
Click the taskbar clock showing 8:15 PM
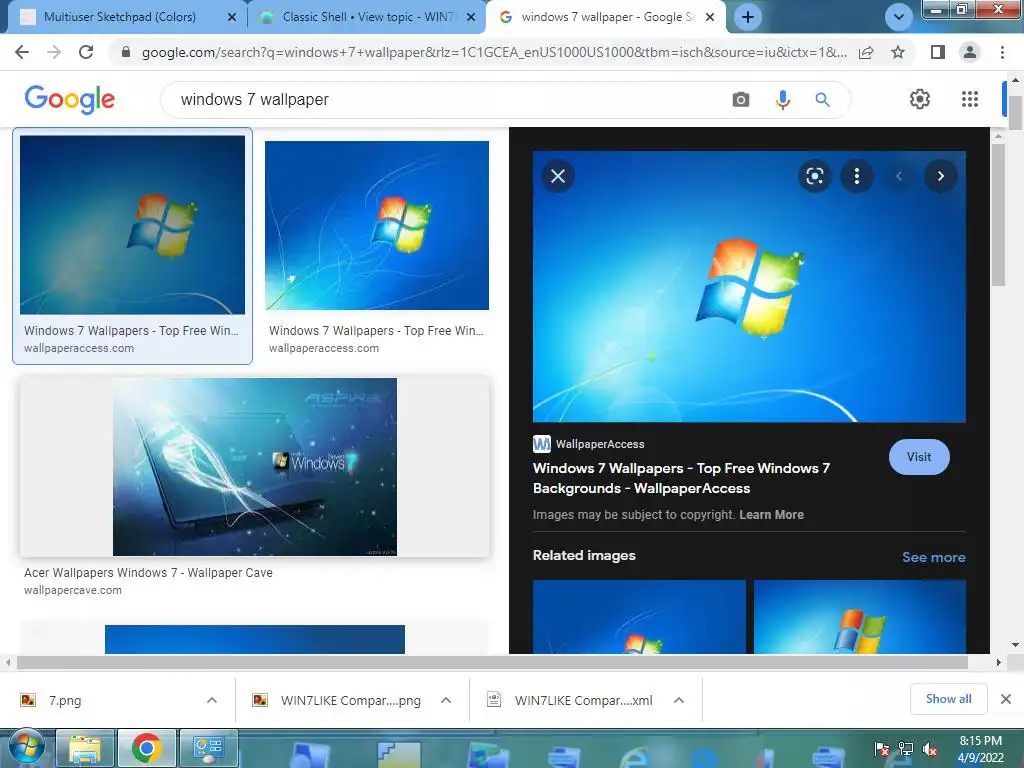(980, 749)
